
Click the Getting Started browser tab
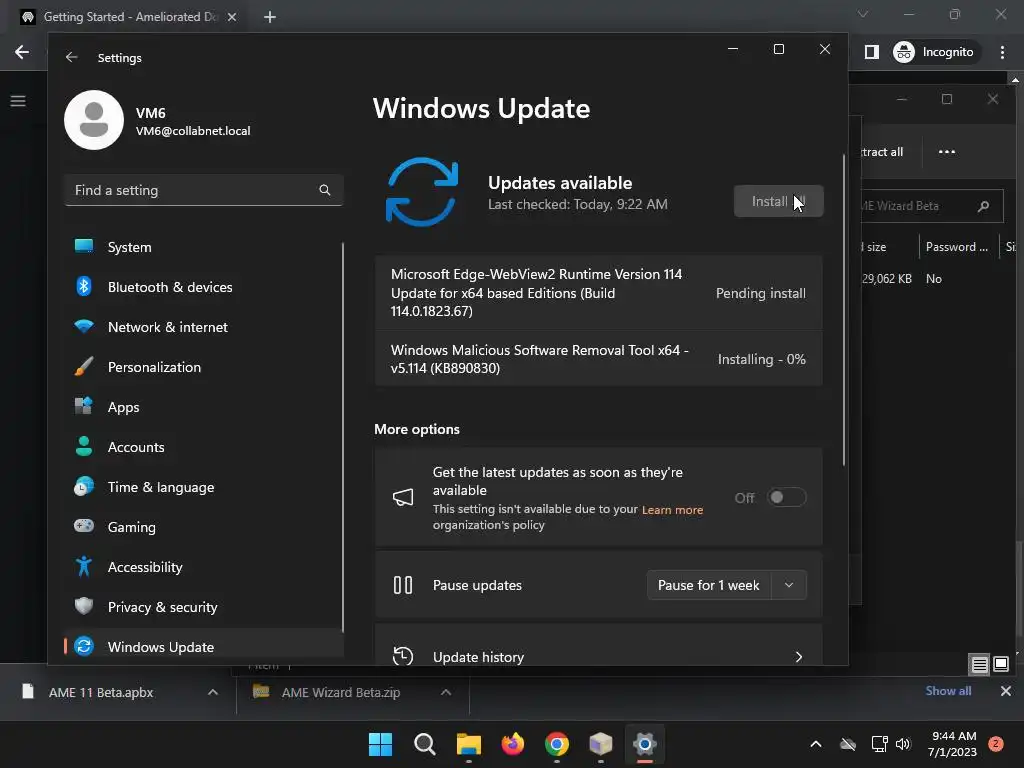[129, 17]
